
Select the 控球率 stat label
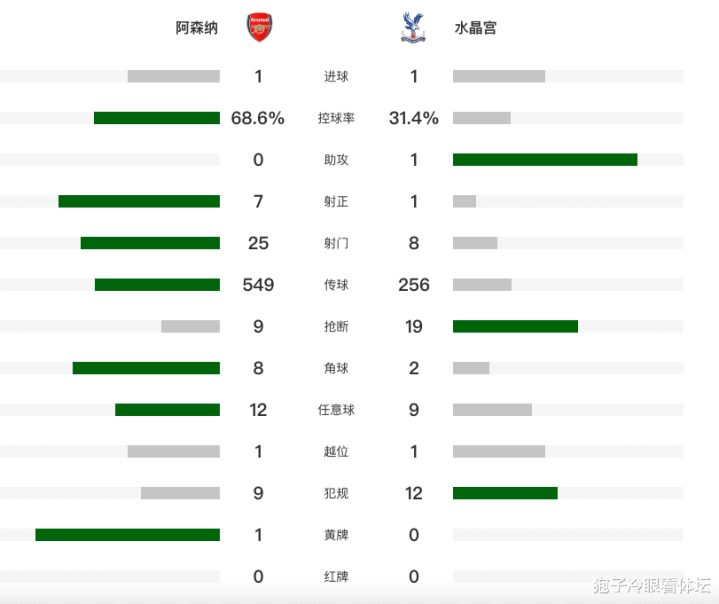coord(336,118)
